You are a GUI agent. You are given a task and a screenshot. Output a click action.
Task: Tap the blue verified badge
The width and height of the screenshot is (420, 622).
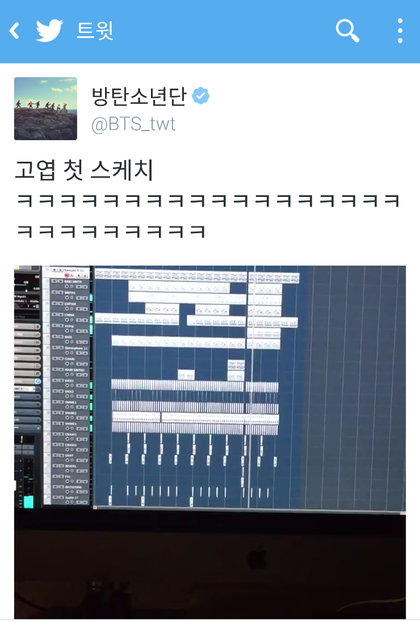pos(201,96)
